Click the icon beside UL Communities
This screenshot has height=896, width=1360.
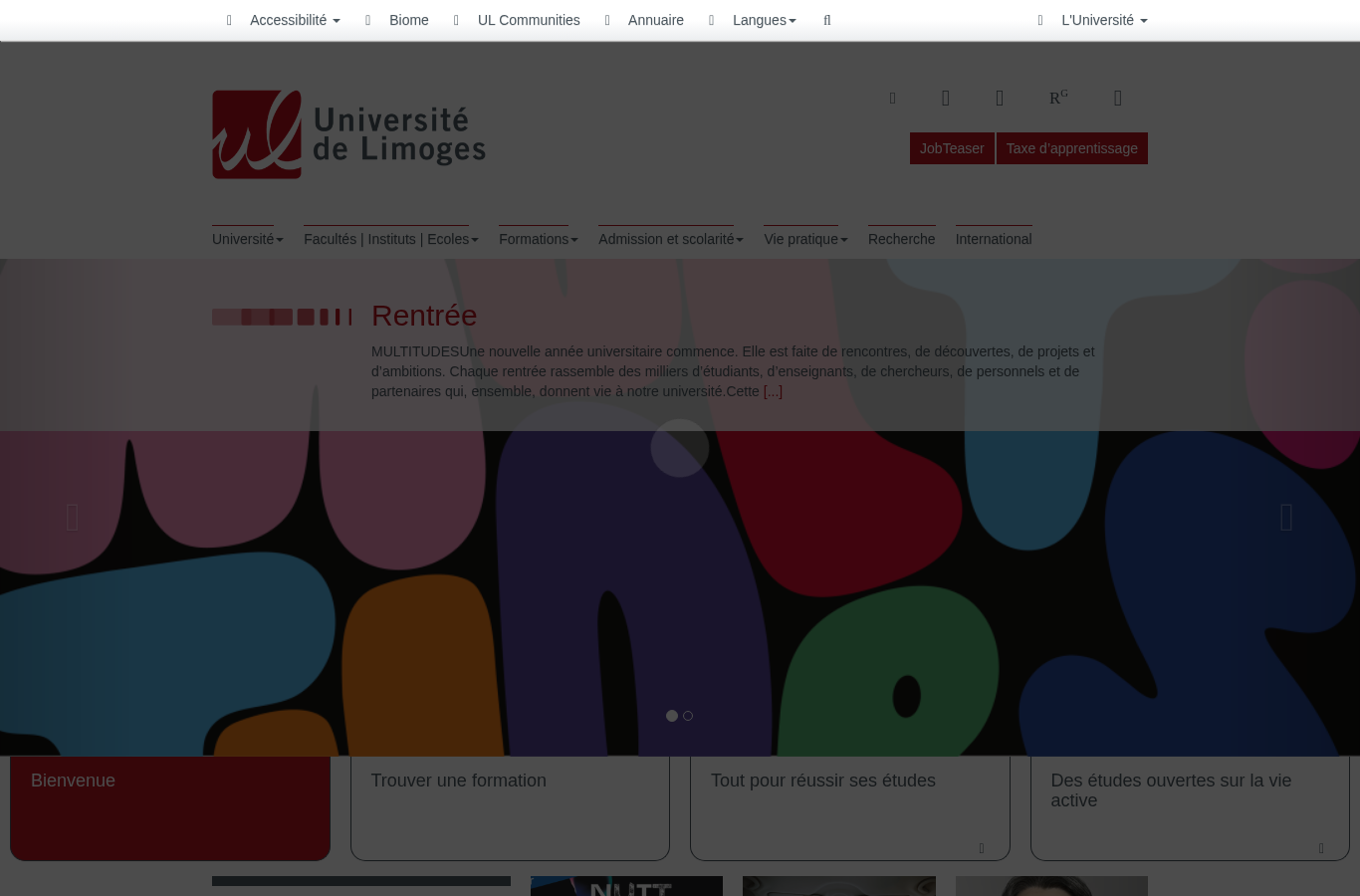pos(456,20)
